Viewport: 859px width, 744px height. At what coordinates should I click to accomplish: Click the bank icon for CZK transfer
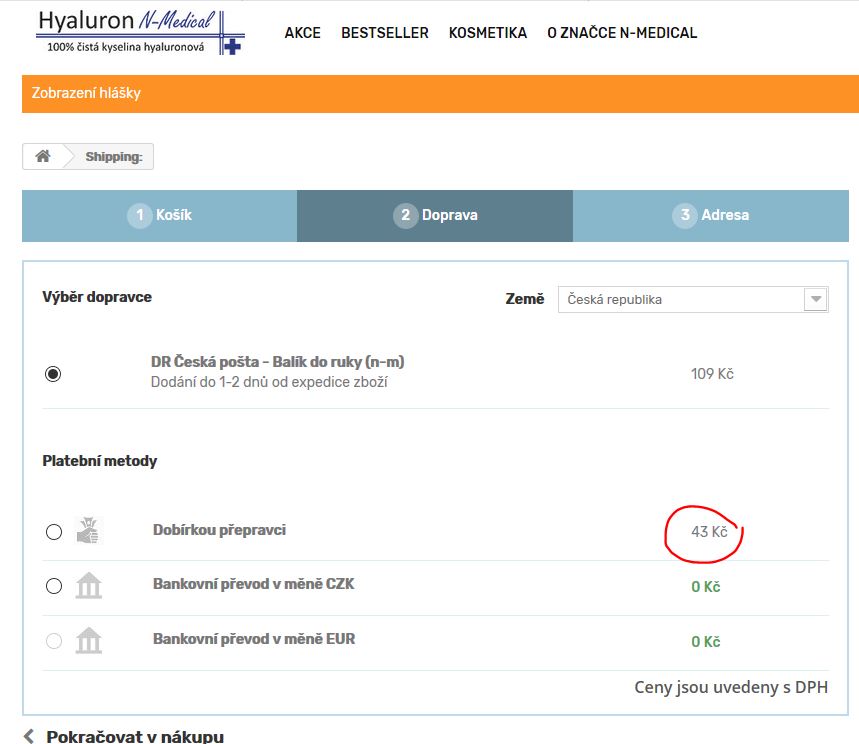(x=89, y=586)
